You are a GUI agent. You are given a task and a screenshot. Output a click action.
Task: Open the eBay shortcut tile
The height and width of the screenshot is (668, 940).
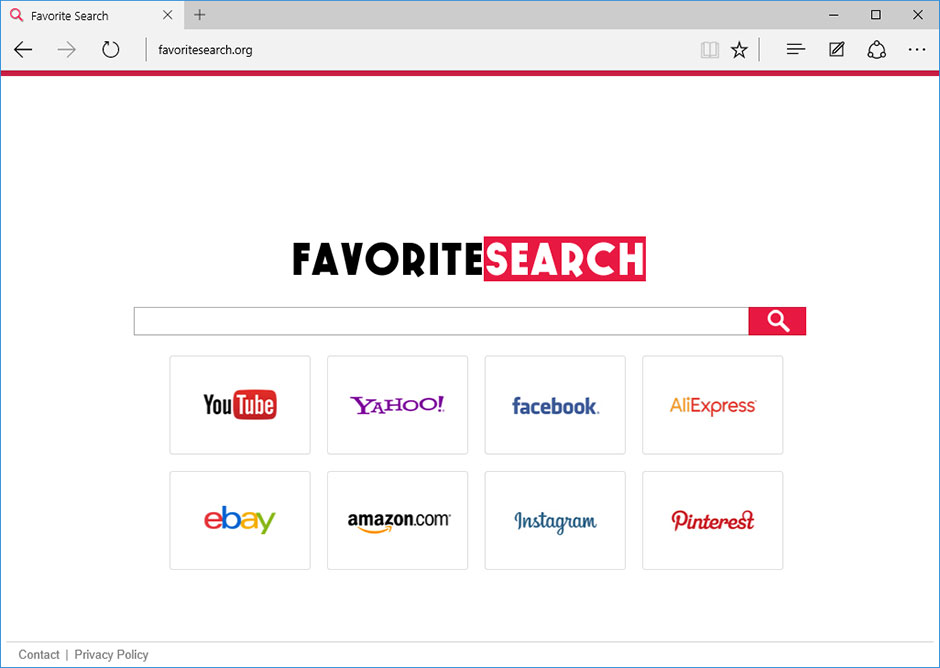pyautogui.click(x=240, y=520)
